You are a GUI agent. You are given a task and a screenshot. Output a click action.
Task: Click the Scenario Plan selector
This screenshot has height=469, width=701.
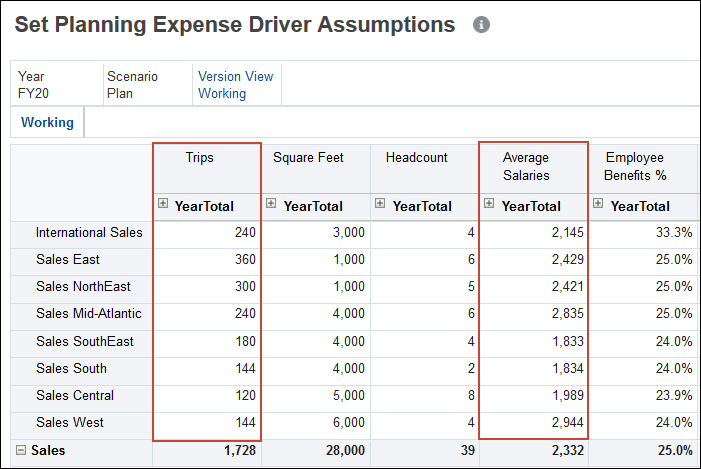point(132,84)
